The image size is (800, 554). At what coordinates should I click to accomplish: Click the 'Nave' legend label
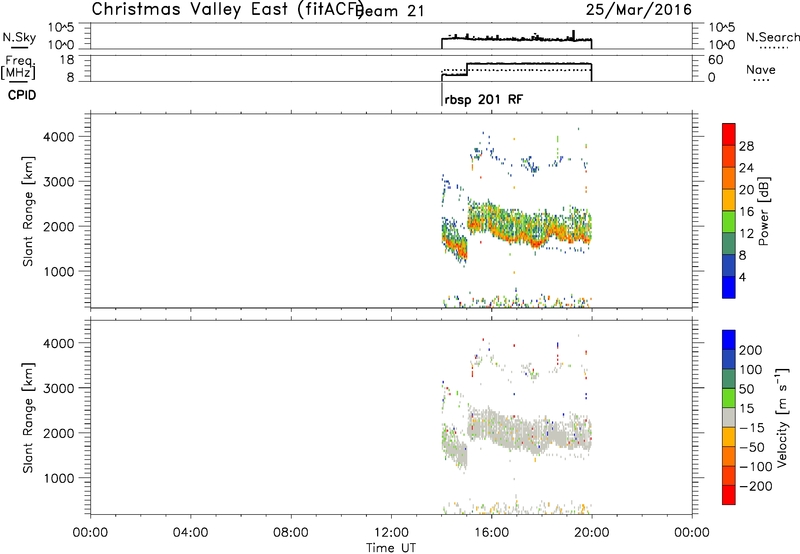(x=760, y=69)
